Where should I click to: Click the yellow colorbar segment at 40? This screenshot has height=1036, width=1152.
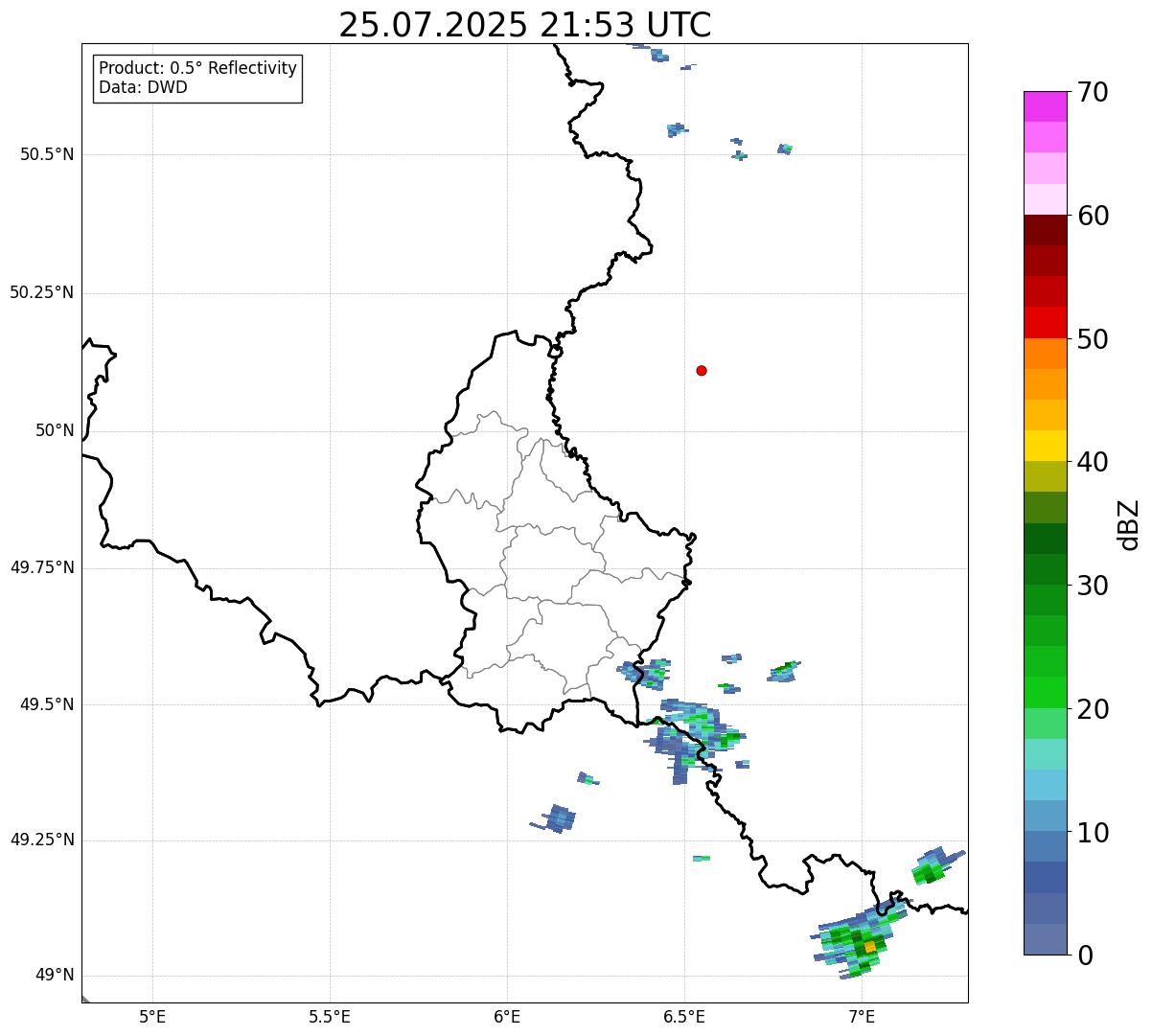1046,447
